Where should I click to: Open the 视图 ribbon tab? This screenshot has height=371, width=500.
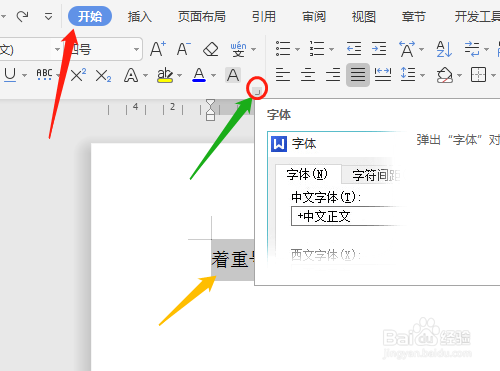pyautogui.click(x=364, y=16)
